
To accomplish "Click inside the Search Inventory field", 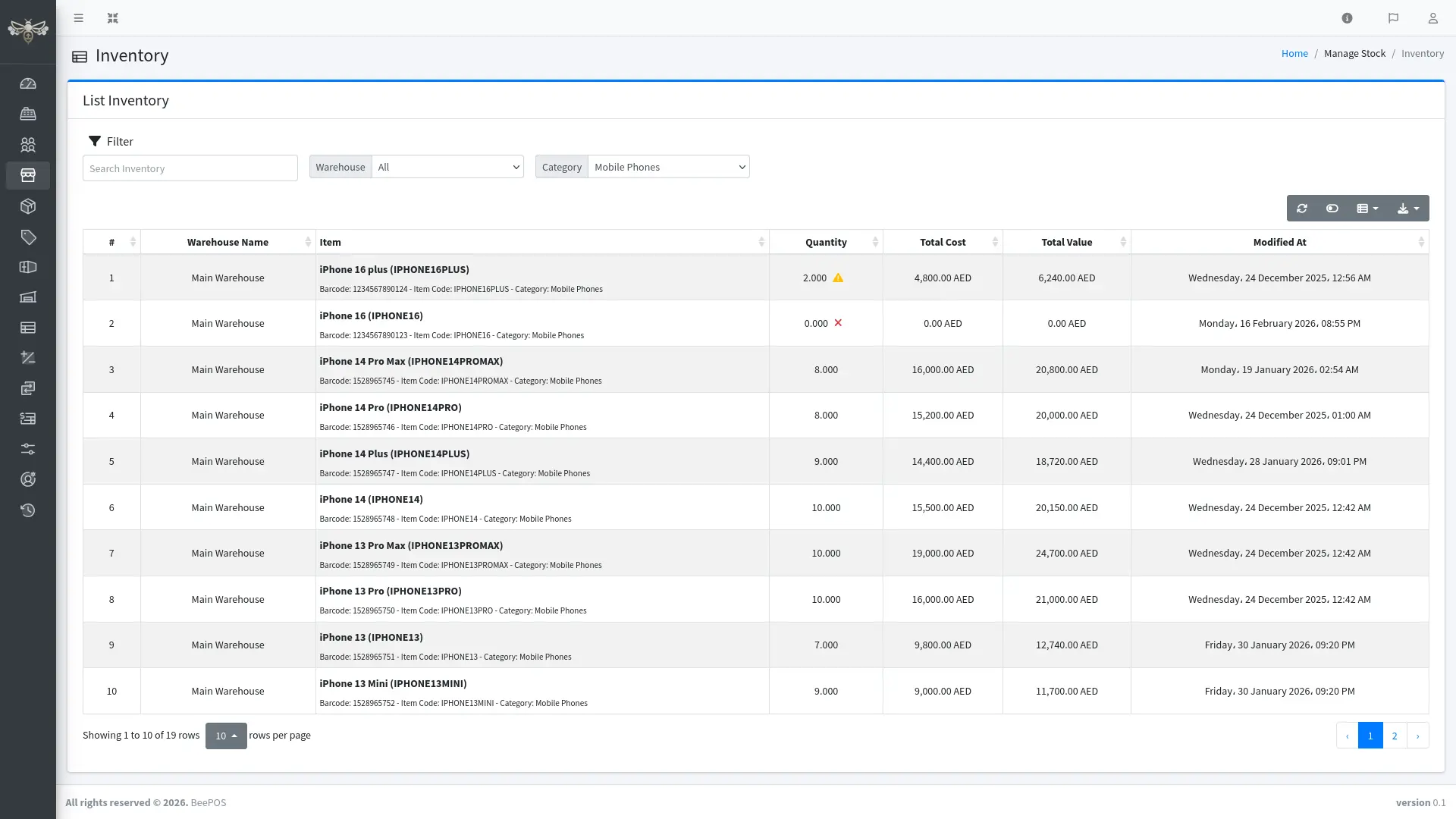I will click(x=190, y=168).
